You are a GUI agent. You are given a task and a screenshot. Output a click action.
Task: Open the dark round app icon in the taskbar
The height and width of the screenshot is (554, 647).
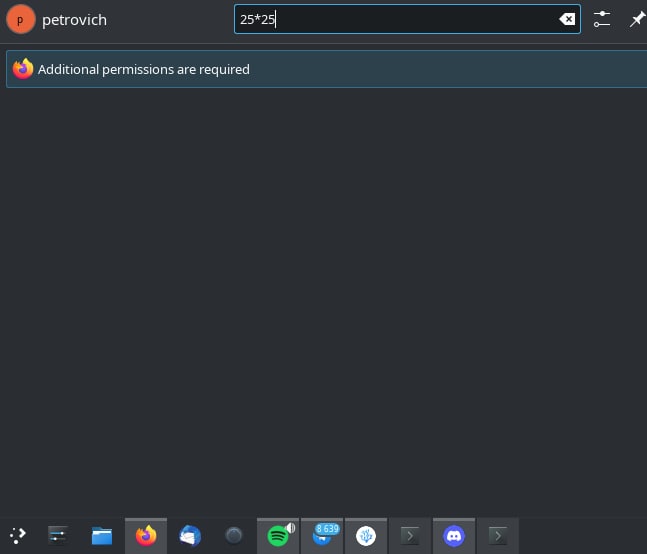point(234,535)
